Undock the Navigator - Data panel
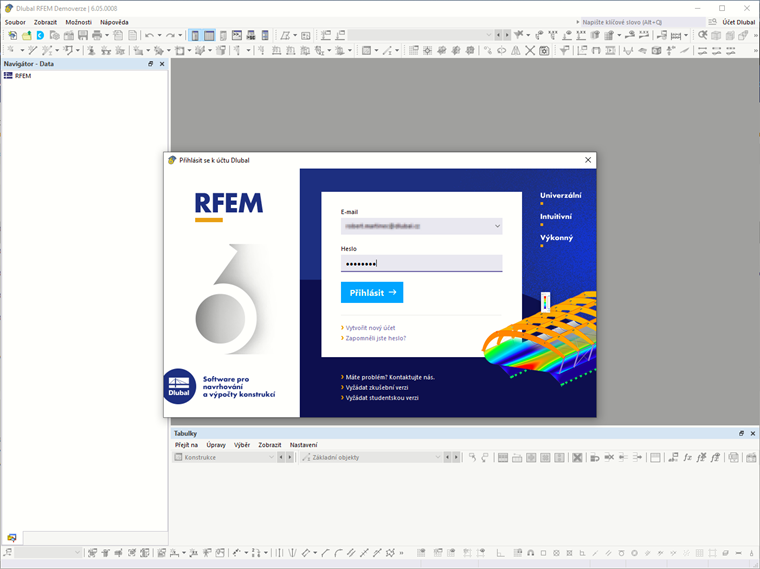This screenshot has height=569, width=760. tap(150, 63)
